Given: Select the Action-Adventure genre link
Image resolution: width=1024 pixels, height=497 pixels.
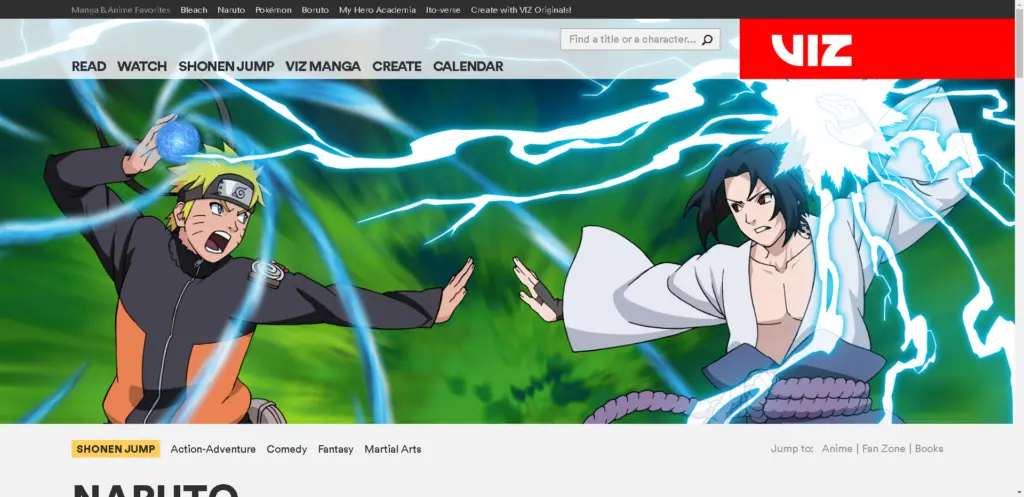Looking at the screenshot, I should 213,449.
